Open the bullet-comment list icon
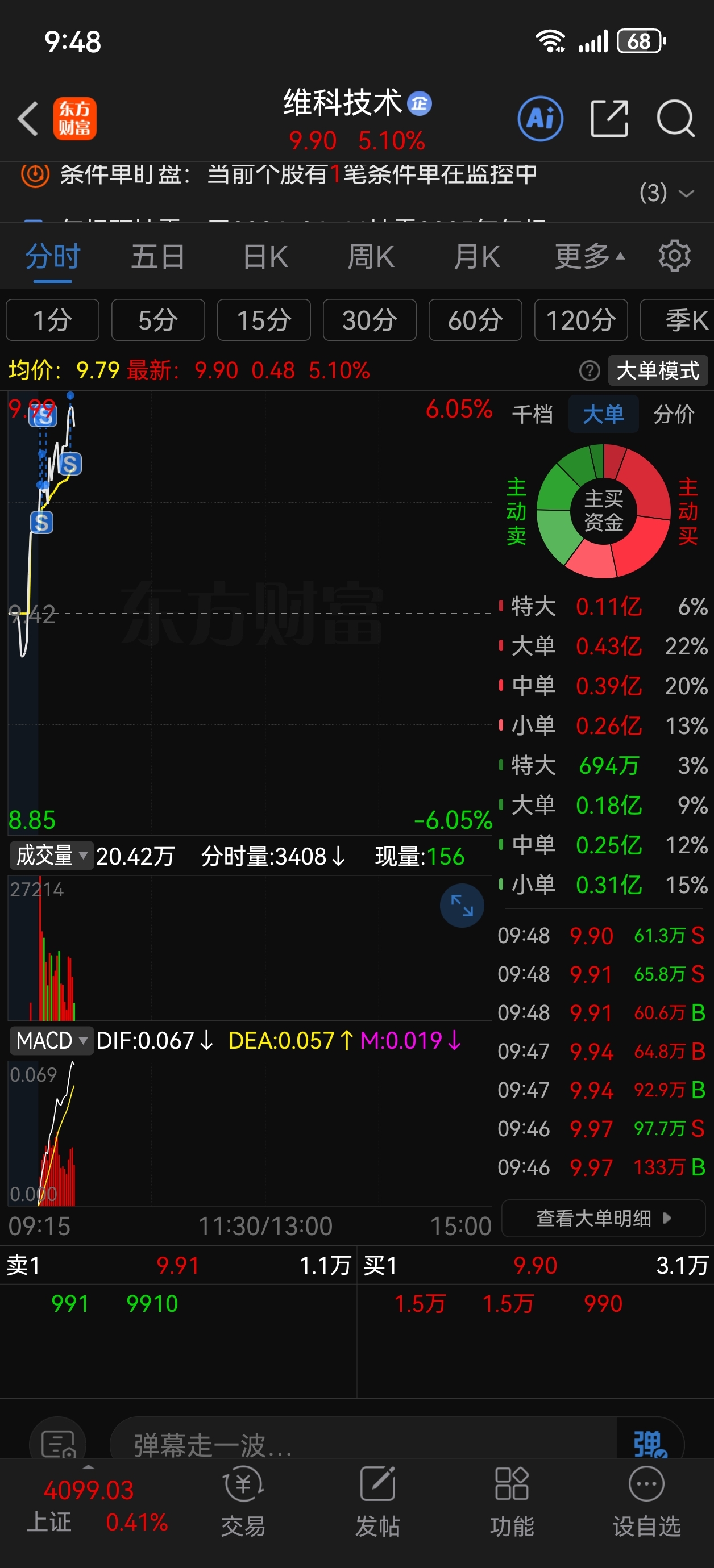 pyautogui.click(x=58, y=1442)
